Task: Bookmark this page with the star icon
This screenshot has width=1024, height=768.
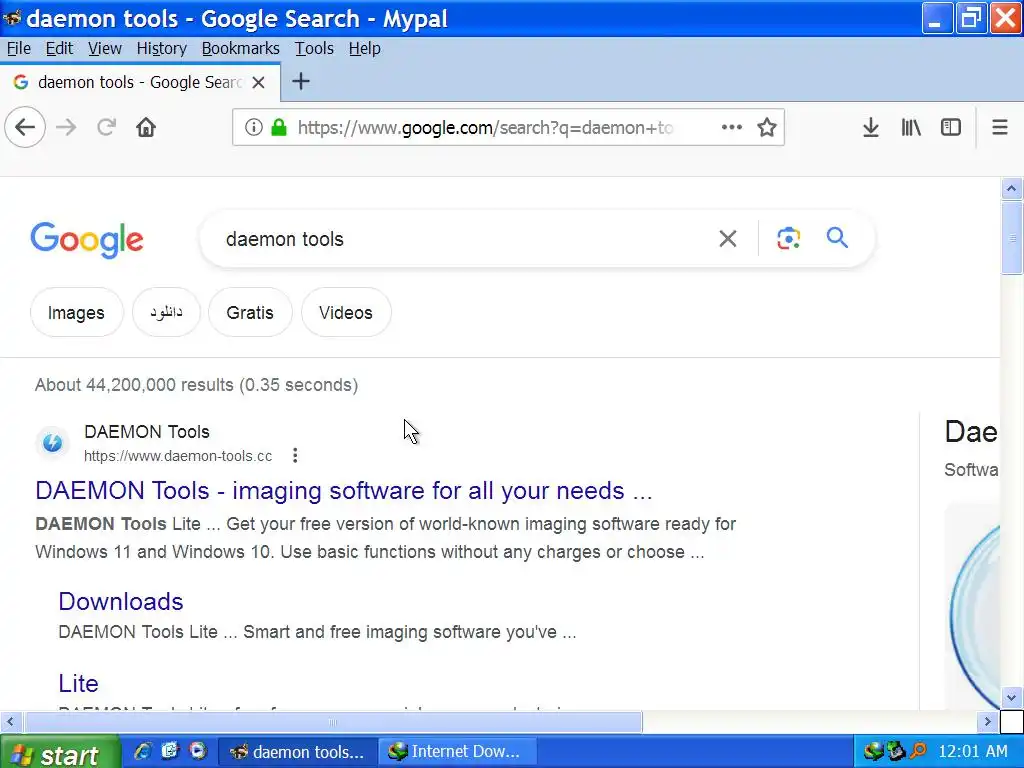Action: (x=767, y=127)
